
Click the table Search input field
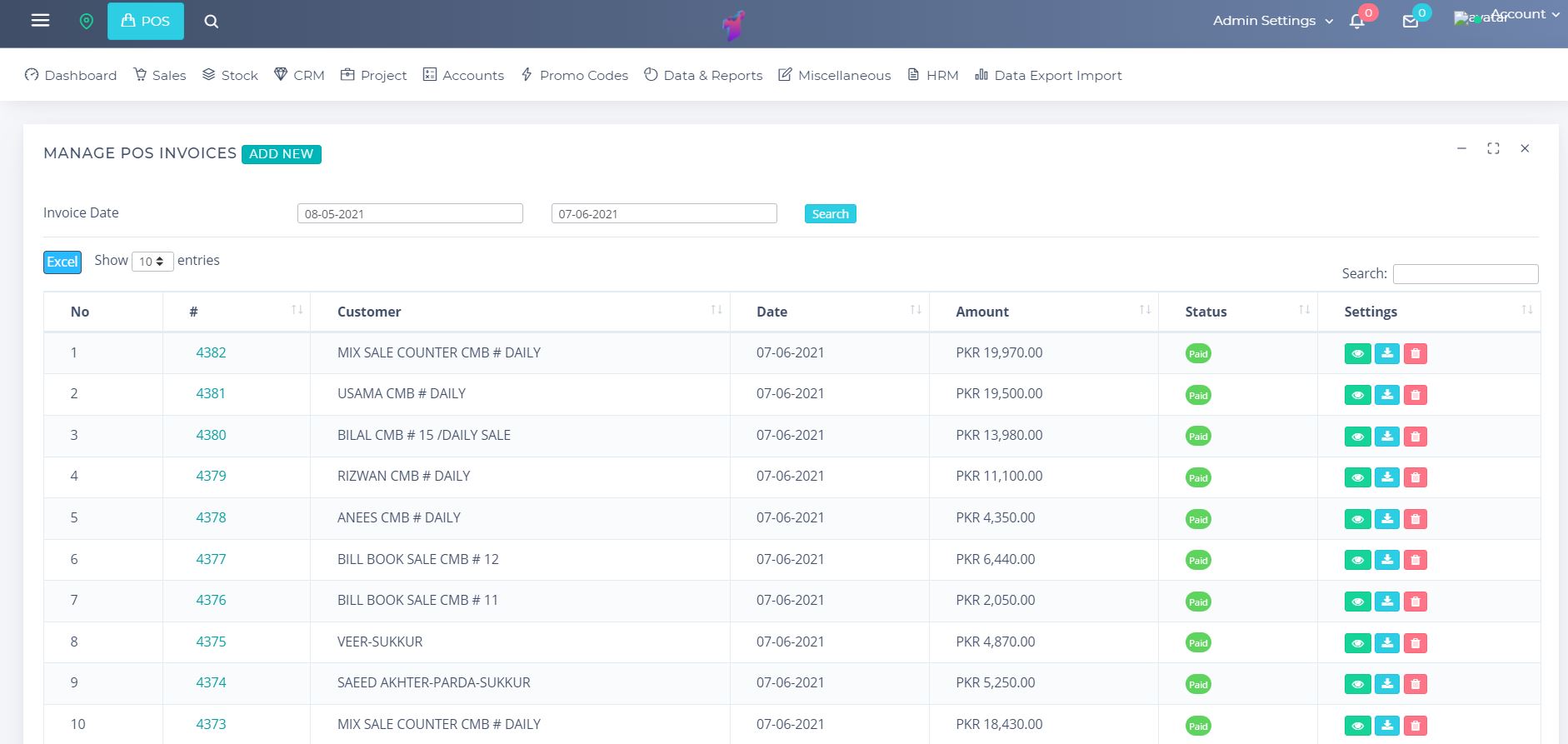tap(1465, 274)
